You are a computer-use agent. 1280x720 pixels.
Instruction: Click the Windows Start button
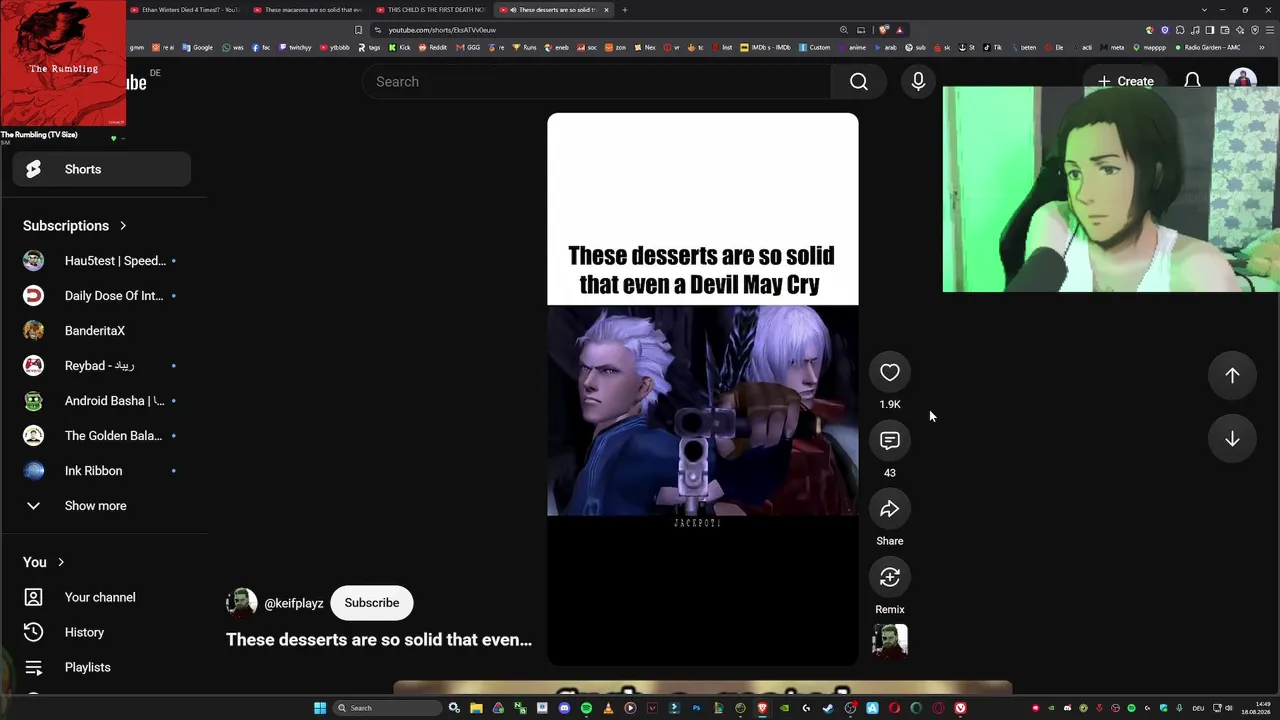(320, 708)
